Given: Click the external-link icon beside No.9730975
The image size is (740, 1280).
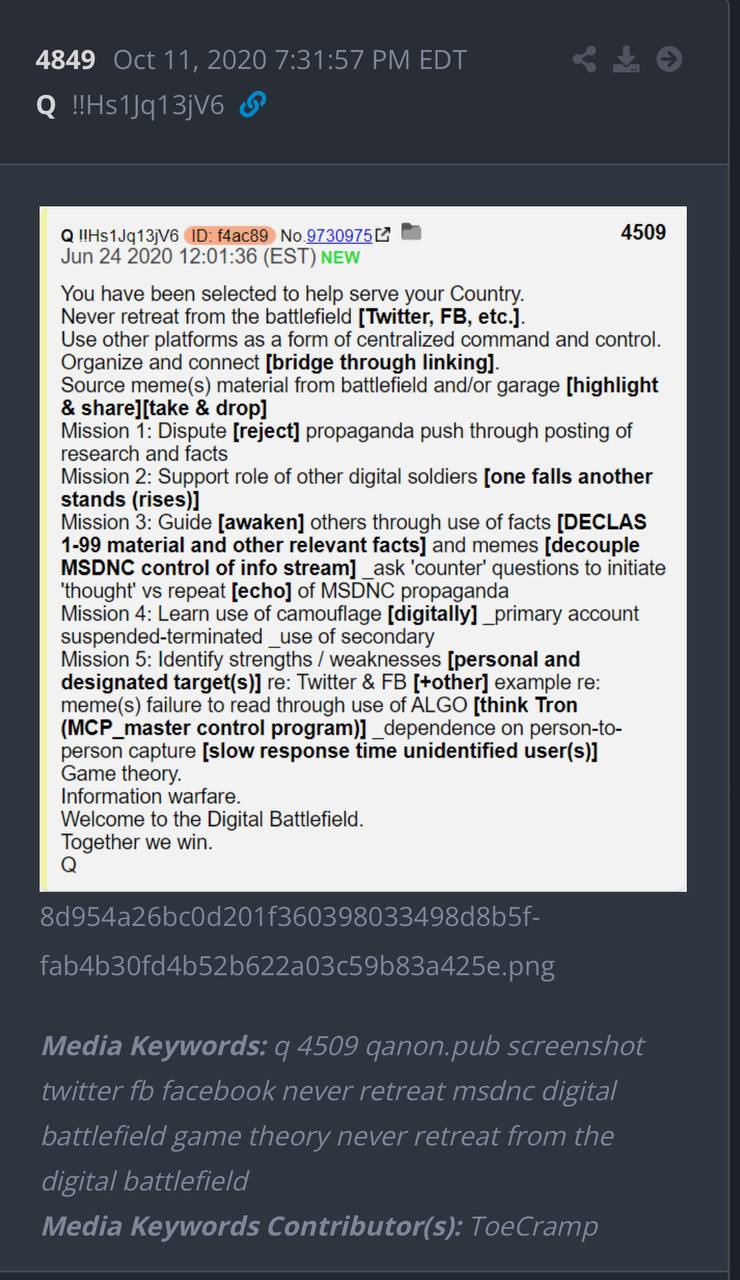Looking at the screenshot, I should tap(383, 235).
